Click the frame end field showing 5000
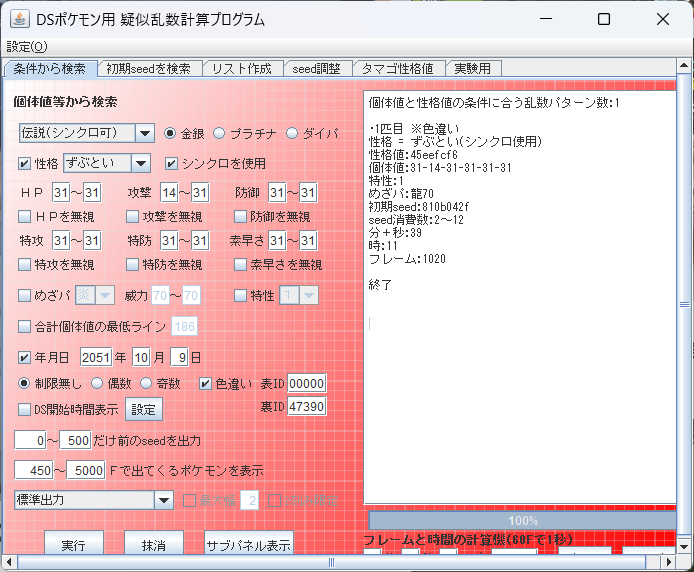The image size is (694, 572). click(x=86, y=470)
